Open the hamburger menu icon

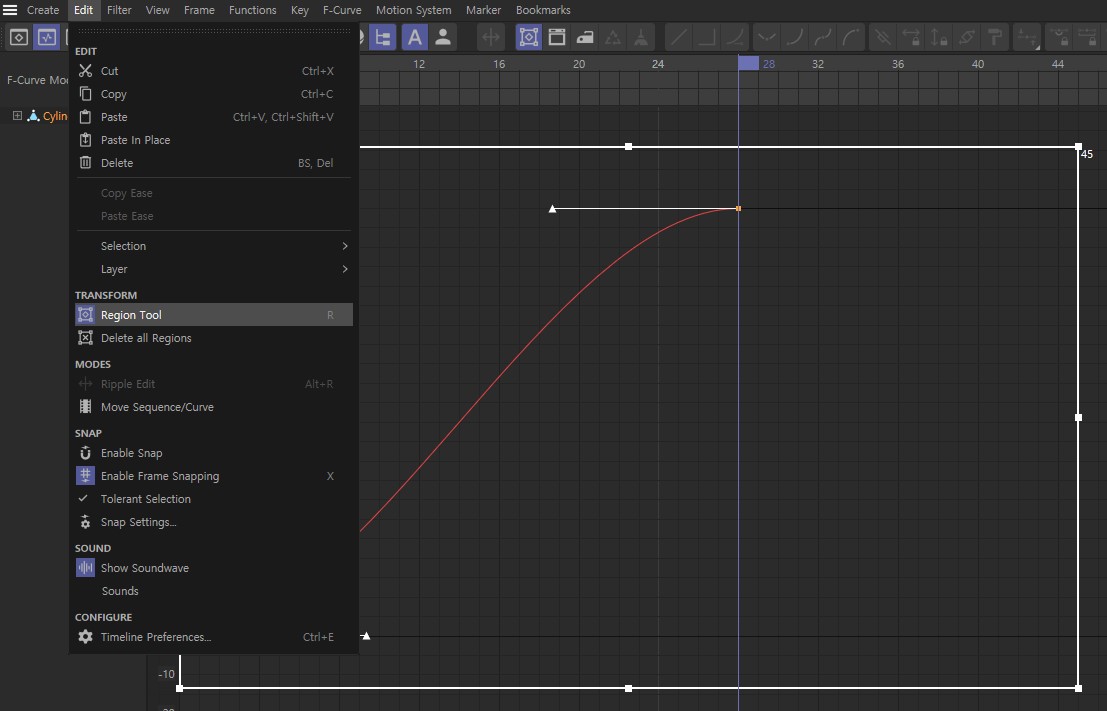[10, 10]
